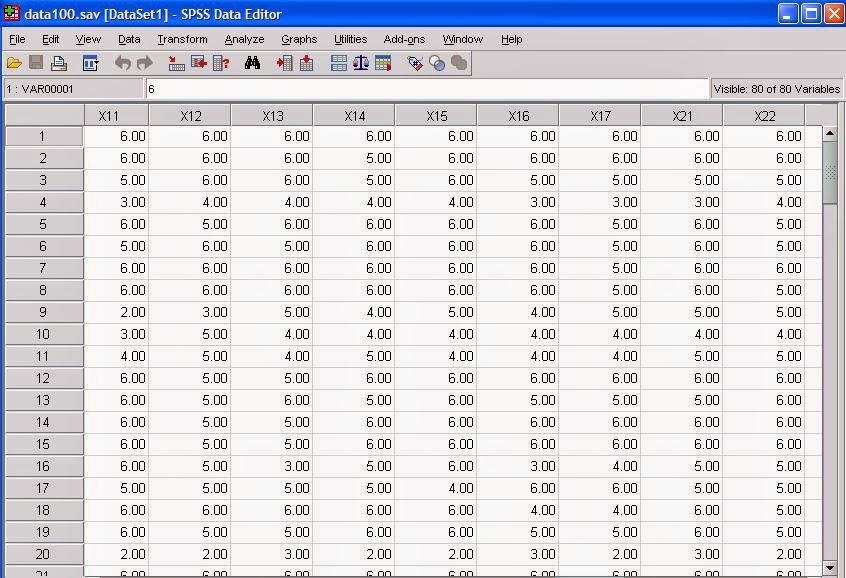Click the '1 : VAR00001' cell reference box

(x=73, y=89)
